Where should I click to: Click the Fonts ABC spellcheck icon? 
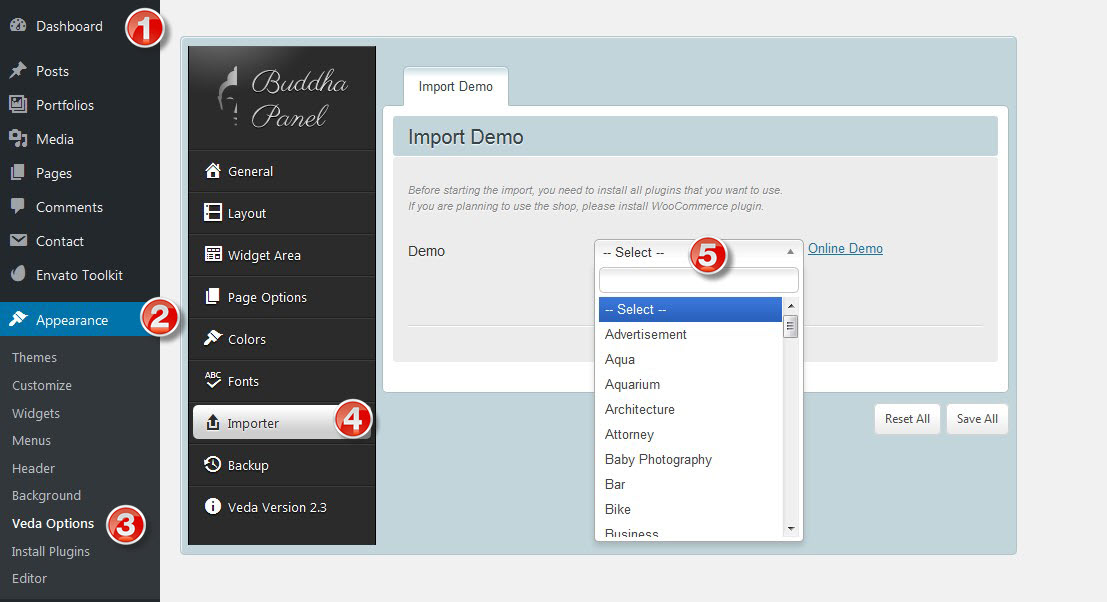click(x=213, y=380)
